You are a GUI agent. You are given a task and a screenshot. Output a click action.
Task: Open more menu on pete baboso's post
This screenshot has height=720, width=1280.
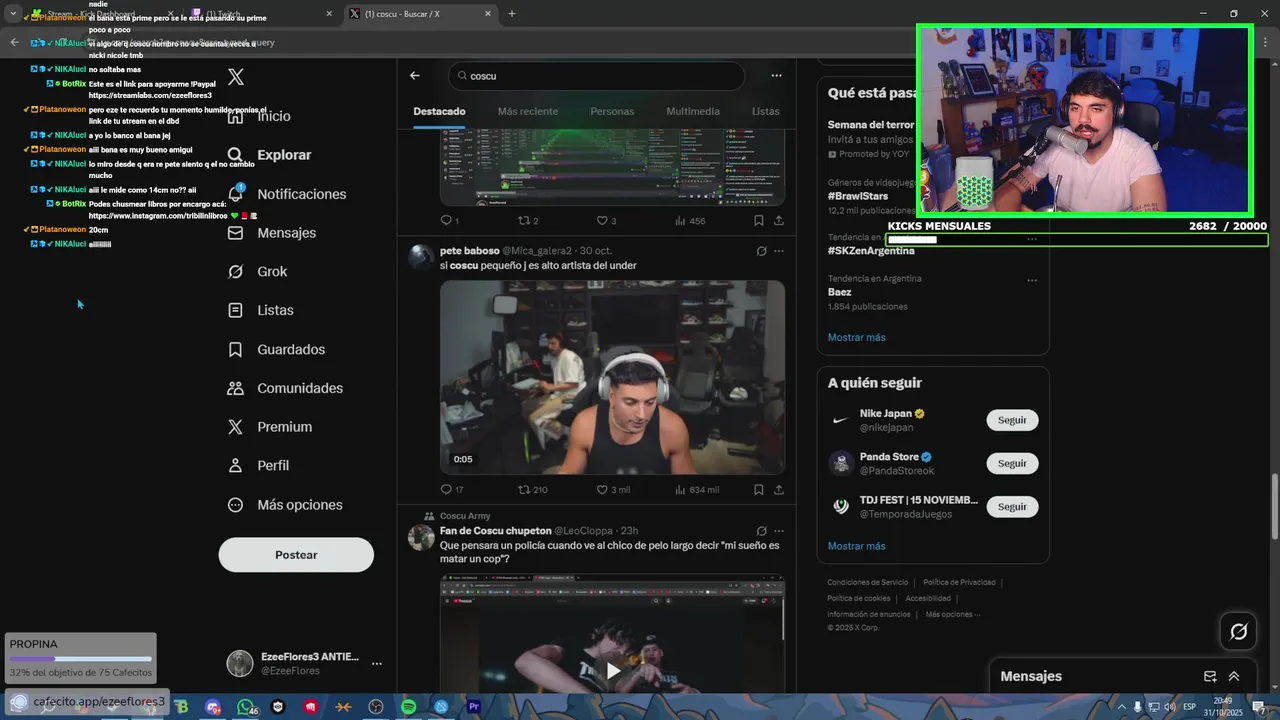tap(779, 251)
